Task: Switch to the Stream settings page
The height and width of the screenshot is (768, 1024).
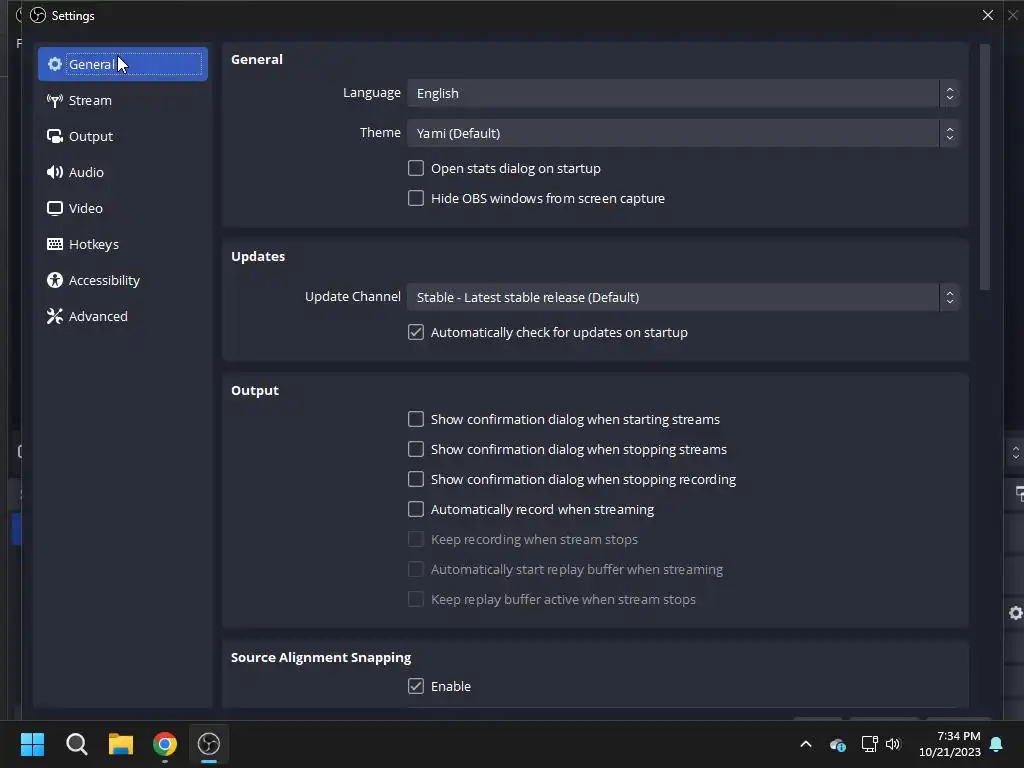Action: (x=123, y=100)
